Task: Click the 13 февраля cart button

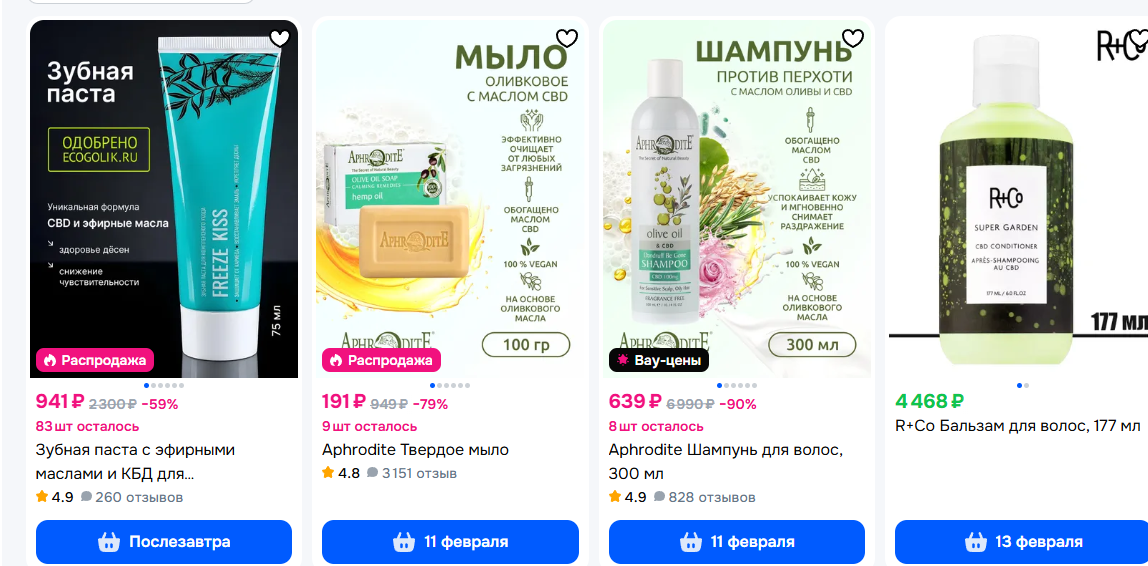Action: pyautogui.click(x=1023, y=542)
